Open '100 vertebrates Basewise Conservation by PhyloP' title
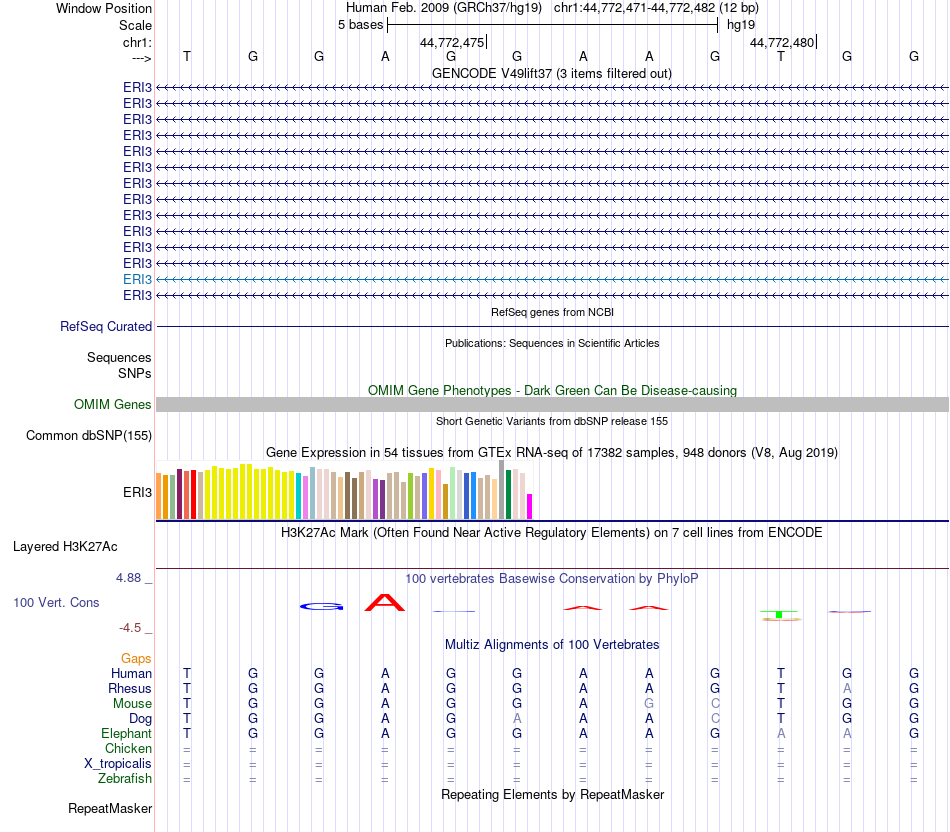Screen dimensions: 950x832 (x=552, y=579)
